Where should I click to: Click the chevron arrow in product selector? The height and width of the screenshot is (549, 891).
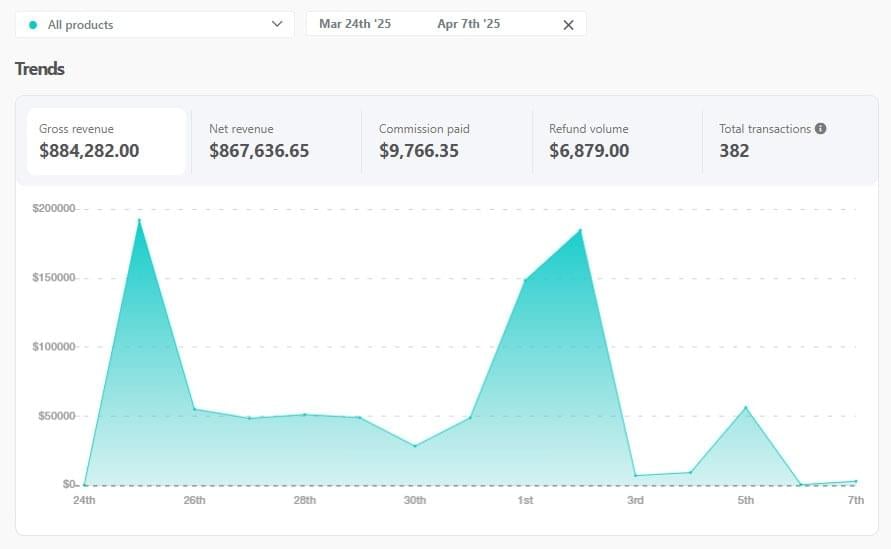[x=277, y=25]
